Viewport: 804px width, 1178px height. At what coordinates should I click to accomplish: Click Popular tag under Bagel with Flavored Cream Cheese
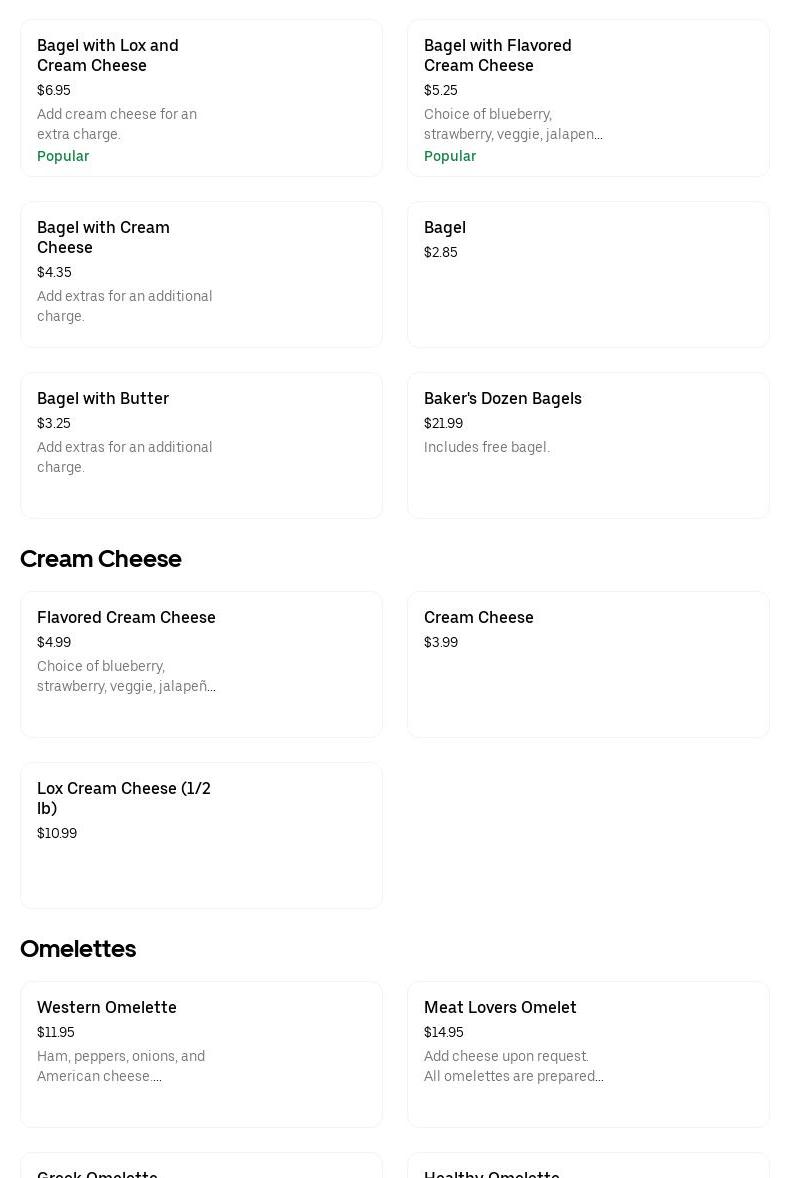point(450,156)
